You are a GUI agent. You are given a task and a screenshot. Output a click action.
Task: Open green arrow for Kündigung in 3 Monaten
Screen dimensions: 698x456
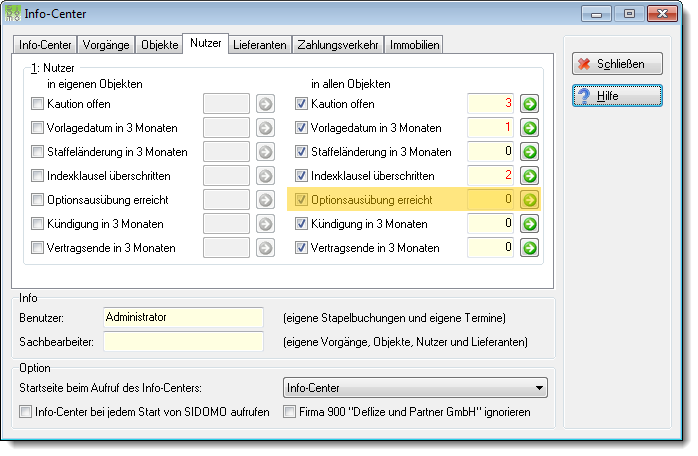(x=529, y=224)
